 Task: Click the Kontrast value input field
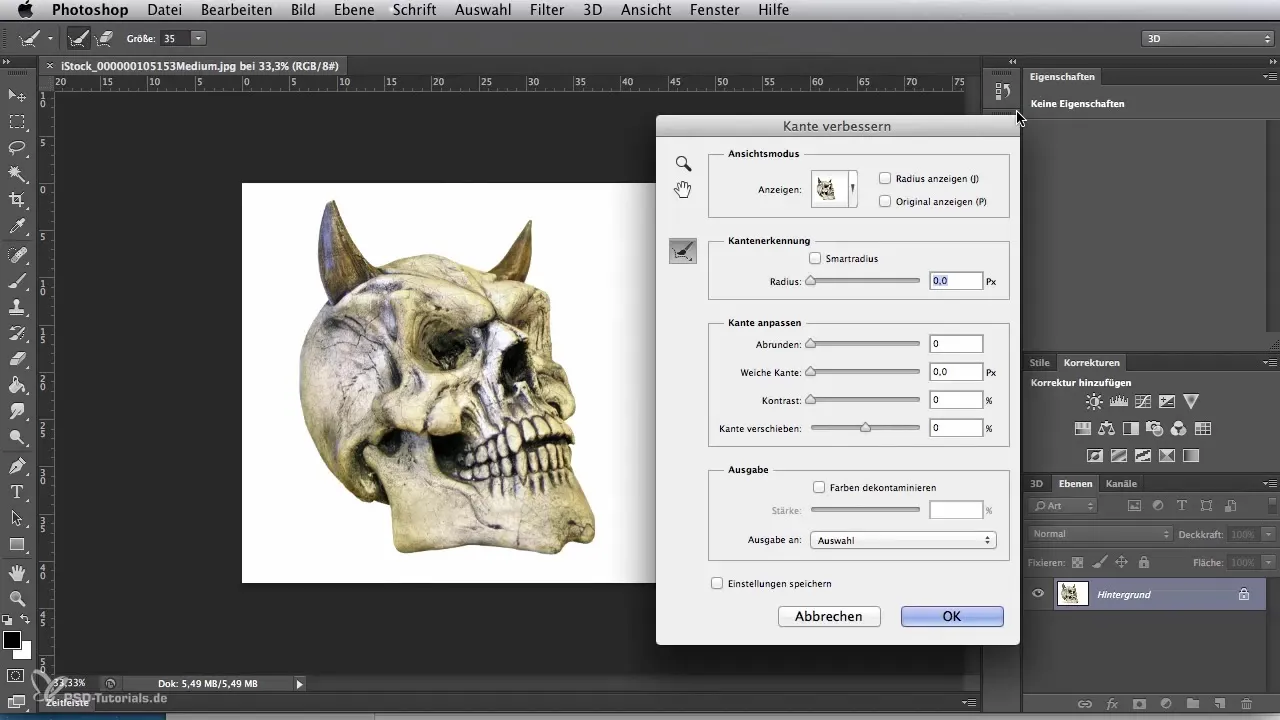[956, 400]
